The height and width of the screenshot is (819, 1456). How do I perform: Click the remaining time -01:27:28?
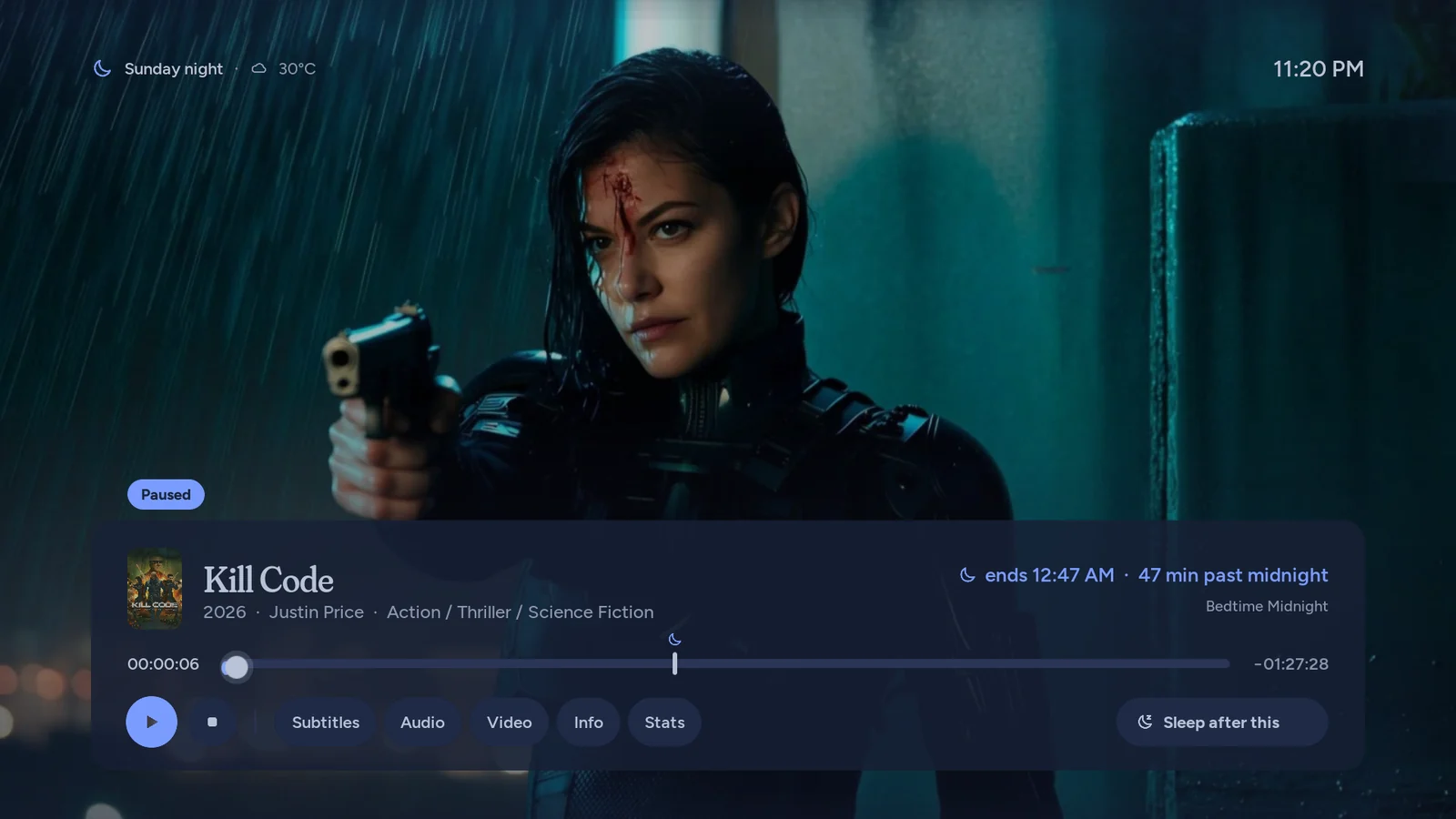point(1290,663)
